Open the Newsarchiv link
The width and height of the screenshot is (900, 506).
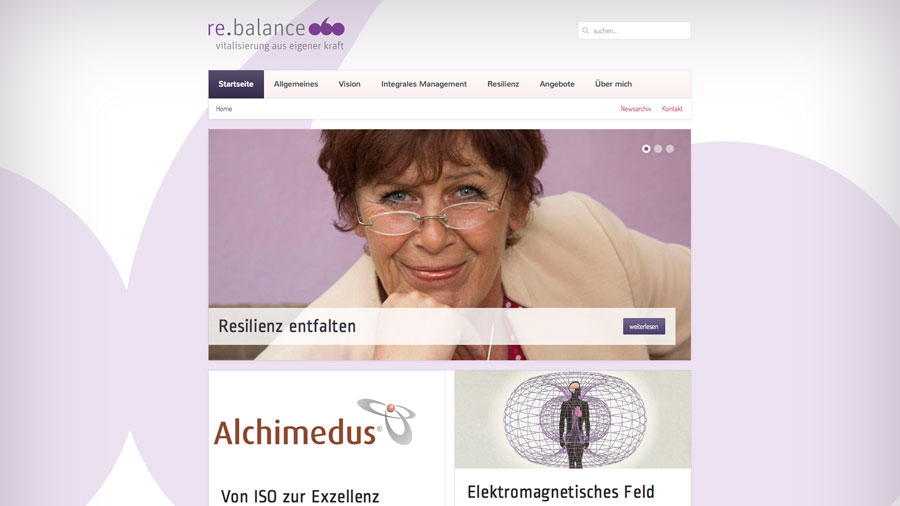[x=635, y=109]
